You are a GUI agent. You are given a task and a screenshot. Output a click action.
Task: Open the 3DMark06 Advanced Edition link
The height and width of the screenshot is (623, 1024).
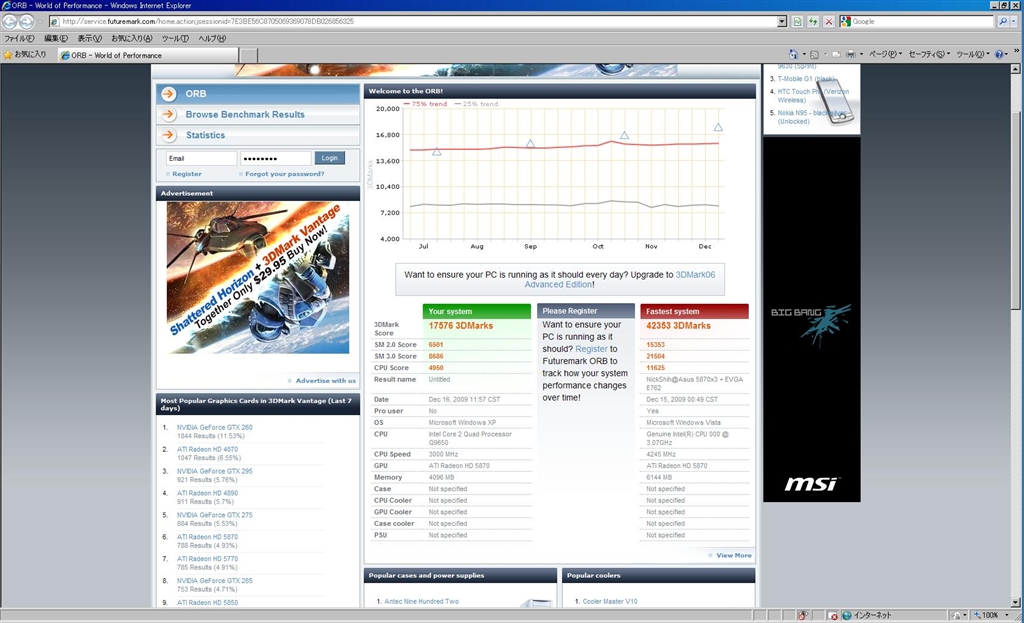click(x=620, y=280)
